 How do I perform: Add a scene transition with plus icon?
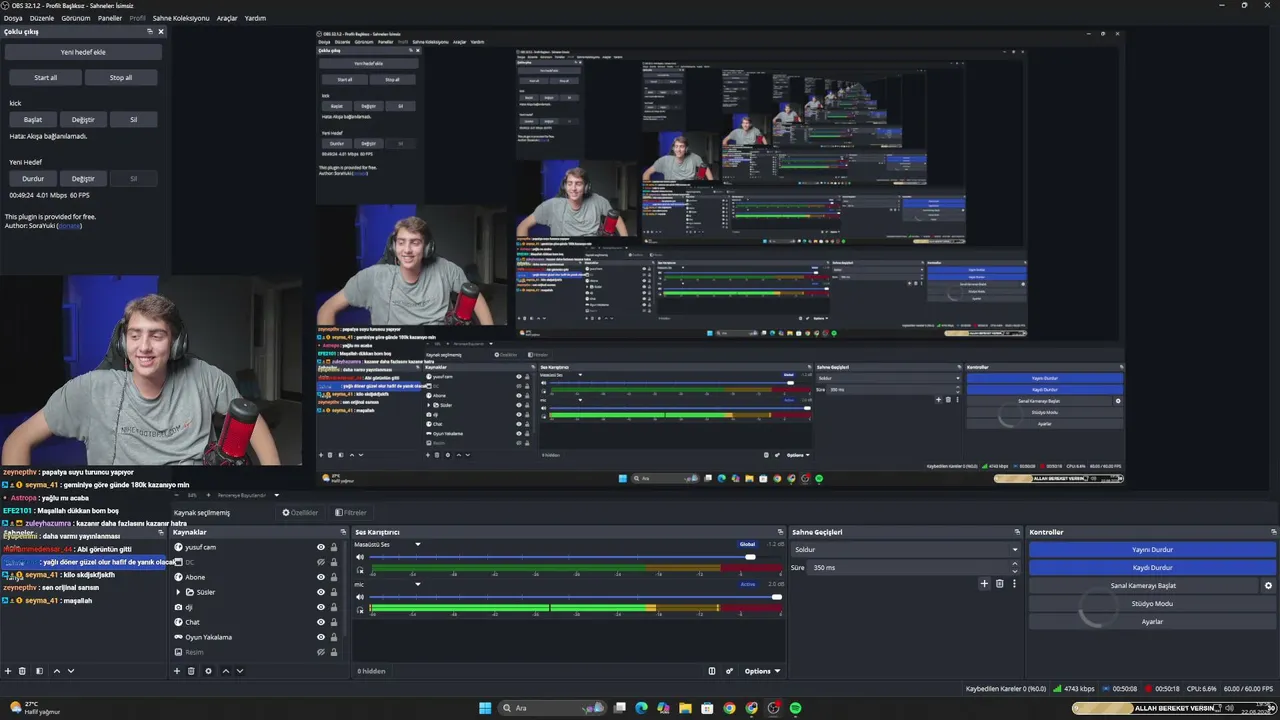pyautogui.click(x=984, y=584)
